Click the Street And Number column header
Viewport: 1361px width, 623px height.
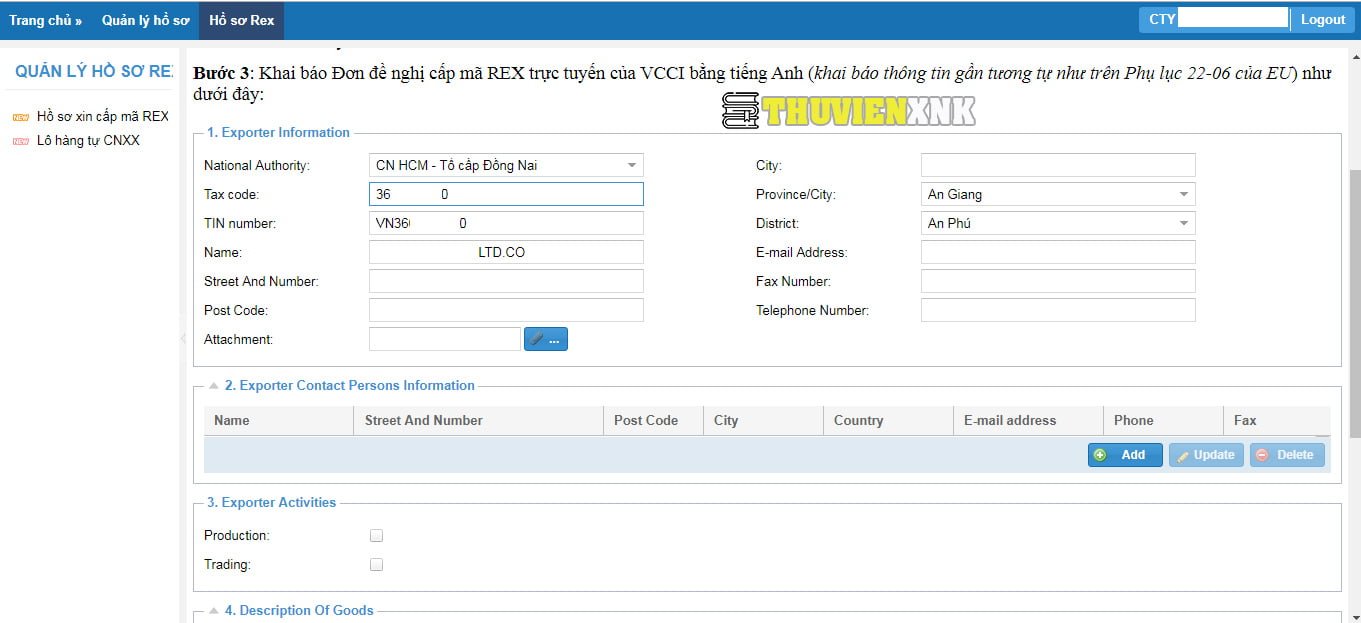coord(478,420)
